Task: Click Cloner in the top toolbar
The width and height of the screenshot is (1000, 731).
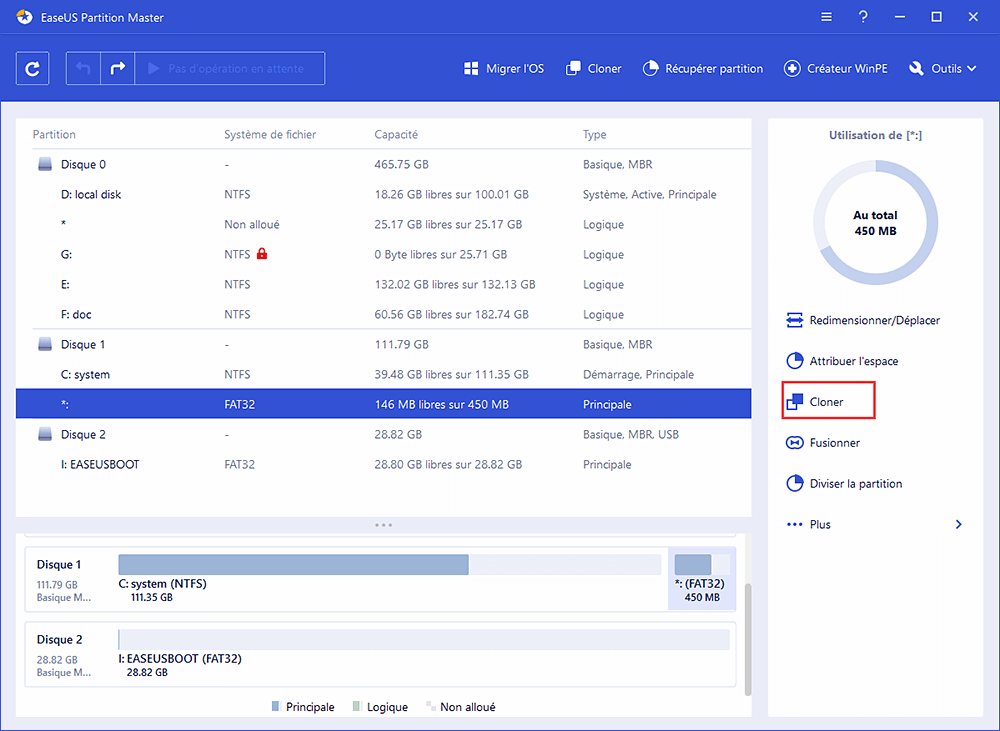Action: coord(594,68)
